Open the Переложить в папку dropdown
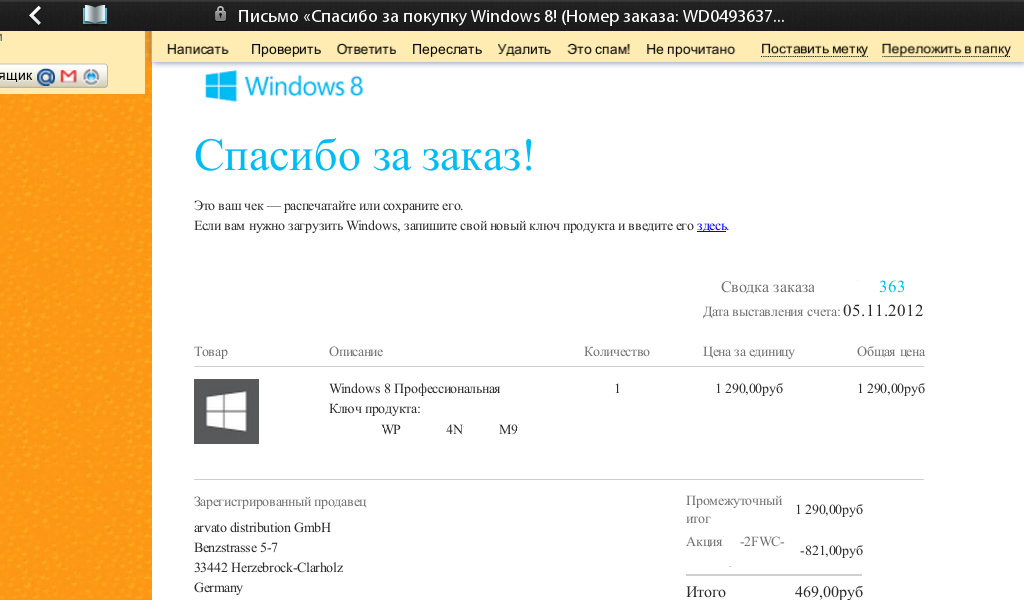 coord(946,49)
